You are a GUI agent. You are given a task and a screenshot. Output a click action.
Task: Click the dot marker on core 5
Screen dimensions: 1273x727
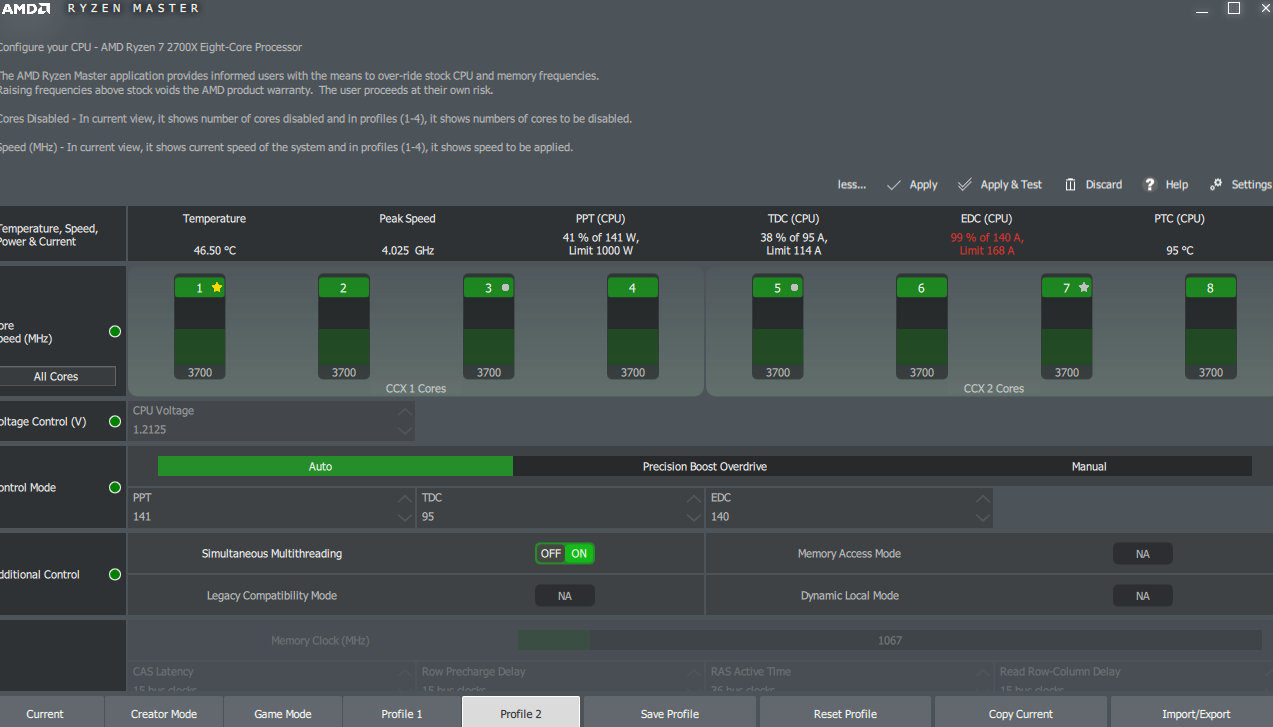pos(794,288)
